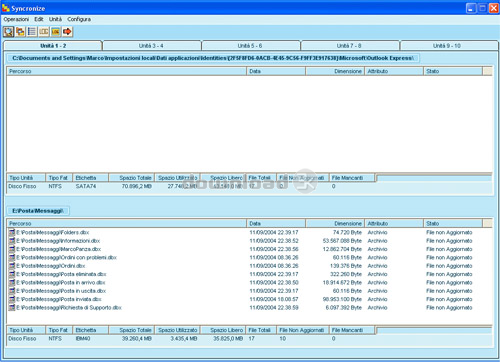500x362 pixels.
Task: Click the Folders.dbx file icon
Action: click(12, 232)
